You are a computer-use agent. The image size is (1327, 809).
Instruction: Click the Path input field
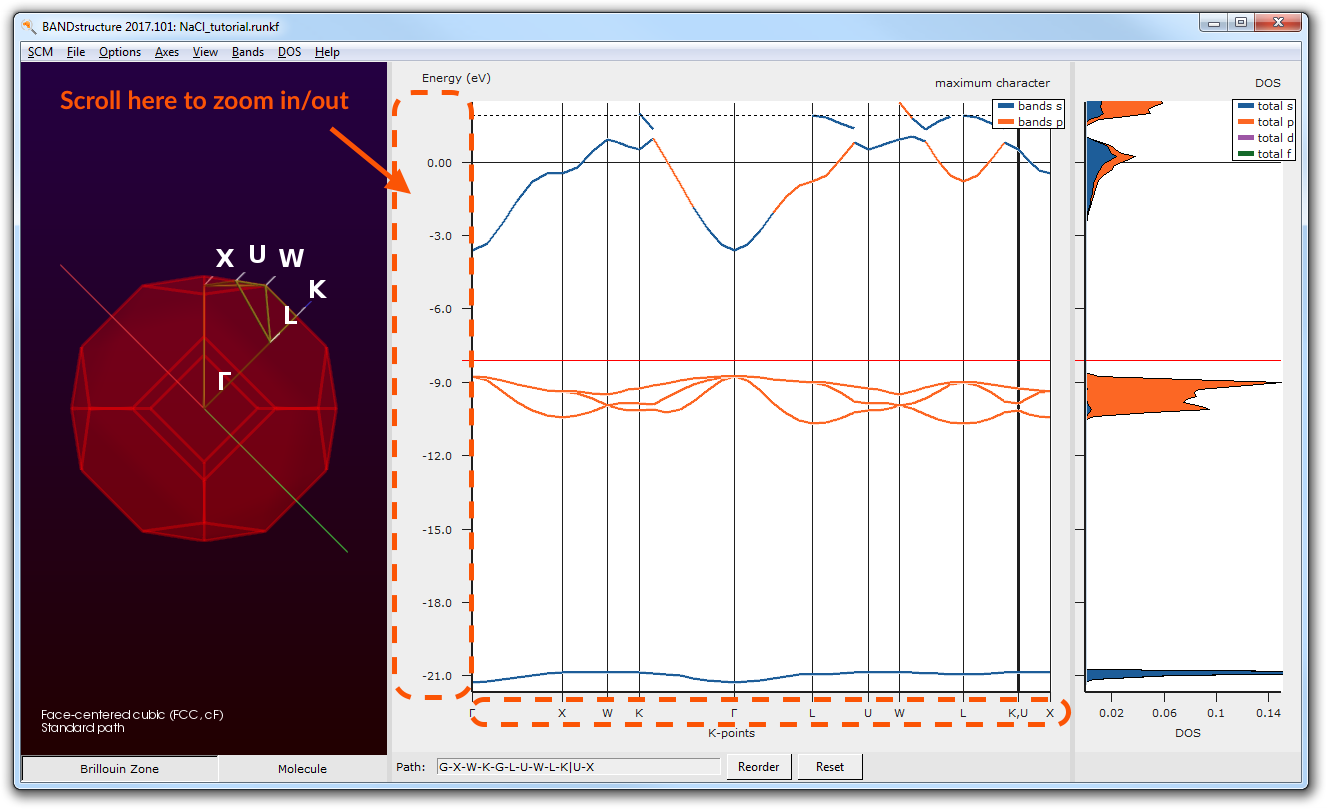[577, 767]
